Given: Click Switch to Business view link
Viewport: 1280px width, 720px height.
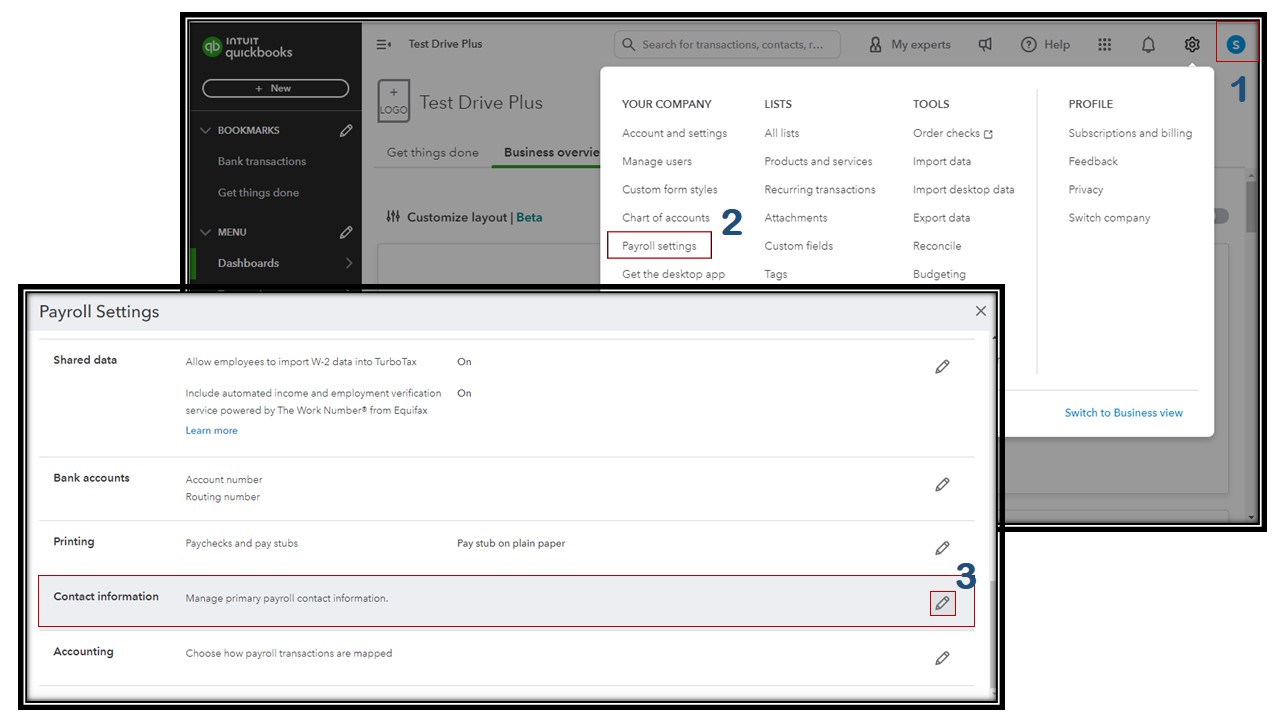Looking at the screenshot, I should 1124,412.
